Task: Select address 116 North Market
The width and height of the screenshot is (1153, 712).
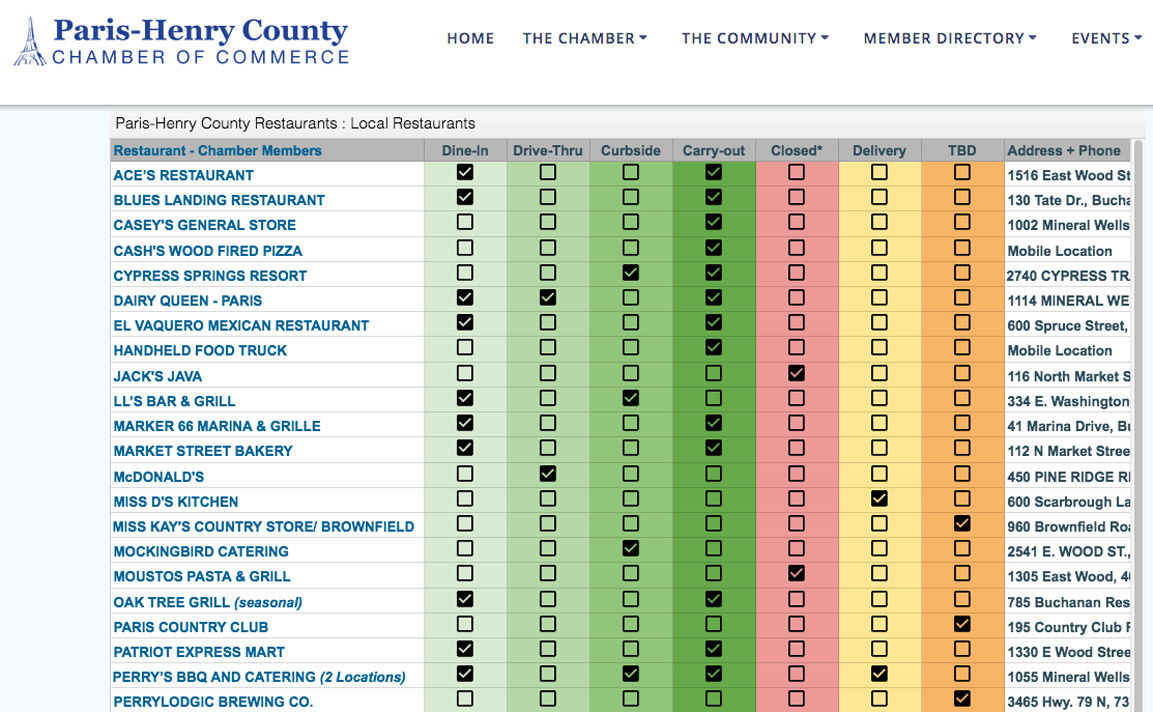Action: pyautogui.click(x=1068, y=377)
